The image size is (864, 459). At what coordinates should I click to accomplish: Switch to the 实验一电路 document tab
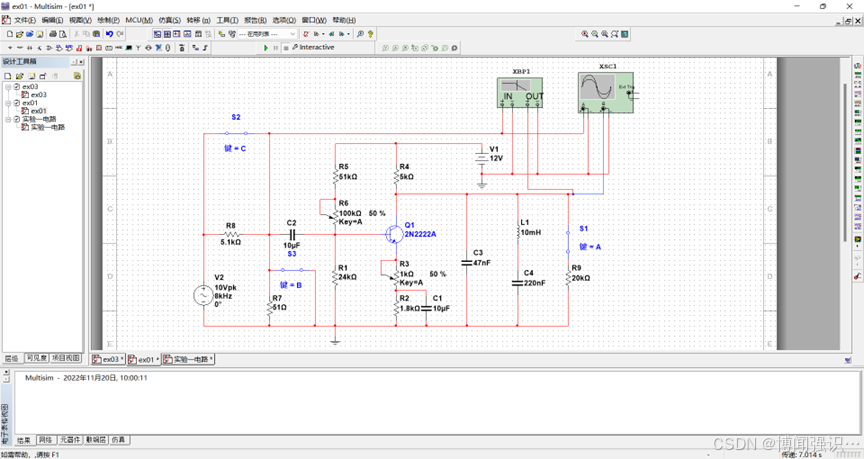click(x=188, y=359)
